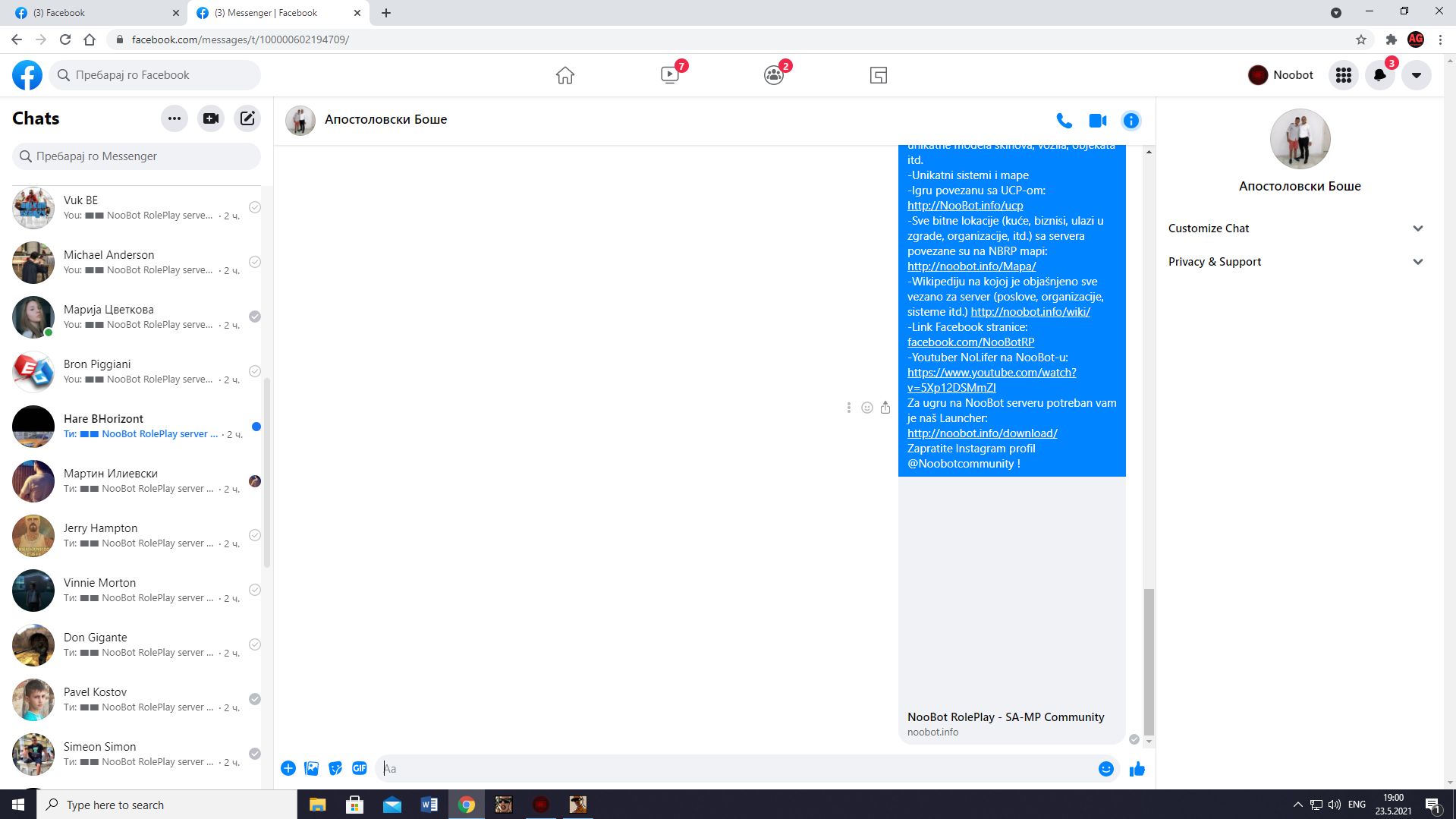The image size is (1456, 819).
Task: Open the Windows action center
Action: tap(1433, 805)
